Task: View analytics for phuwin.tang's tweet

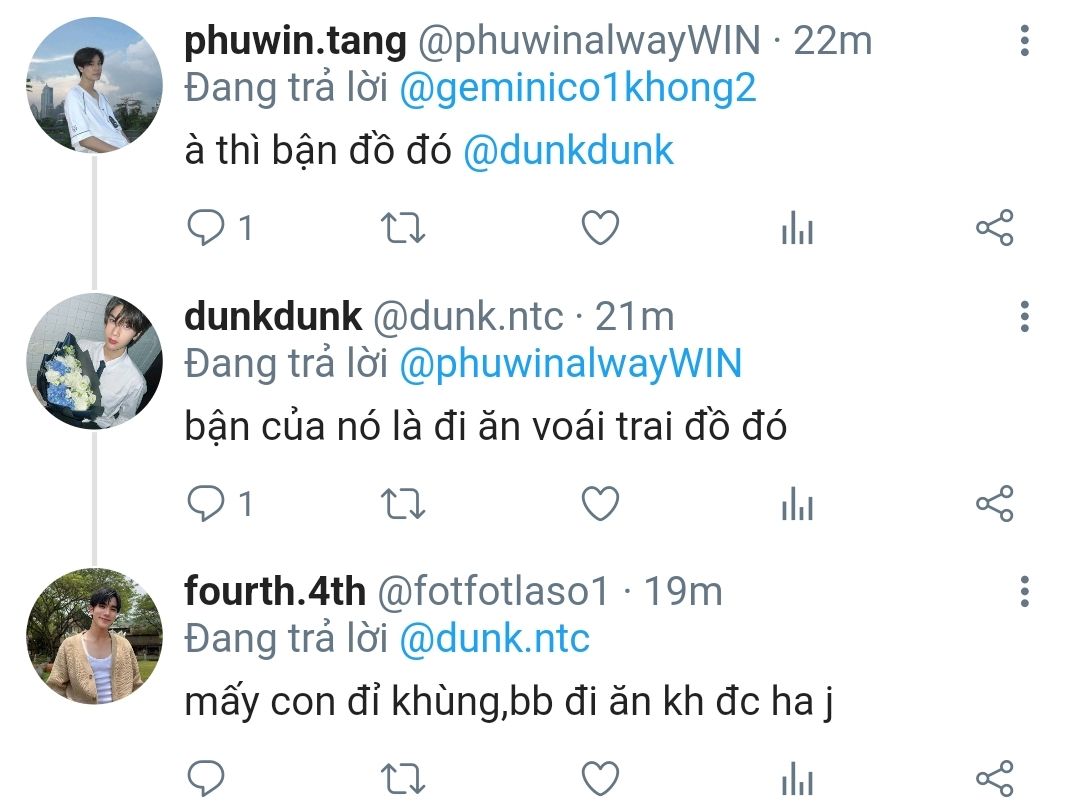Action: coord(797,228)
